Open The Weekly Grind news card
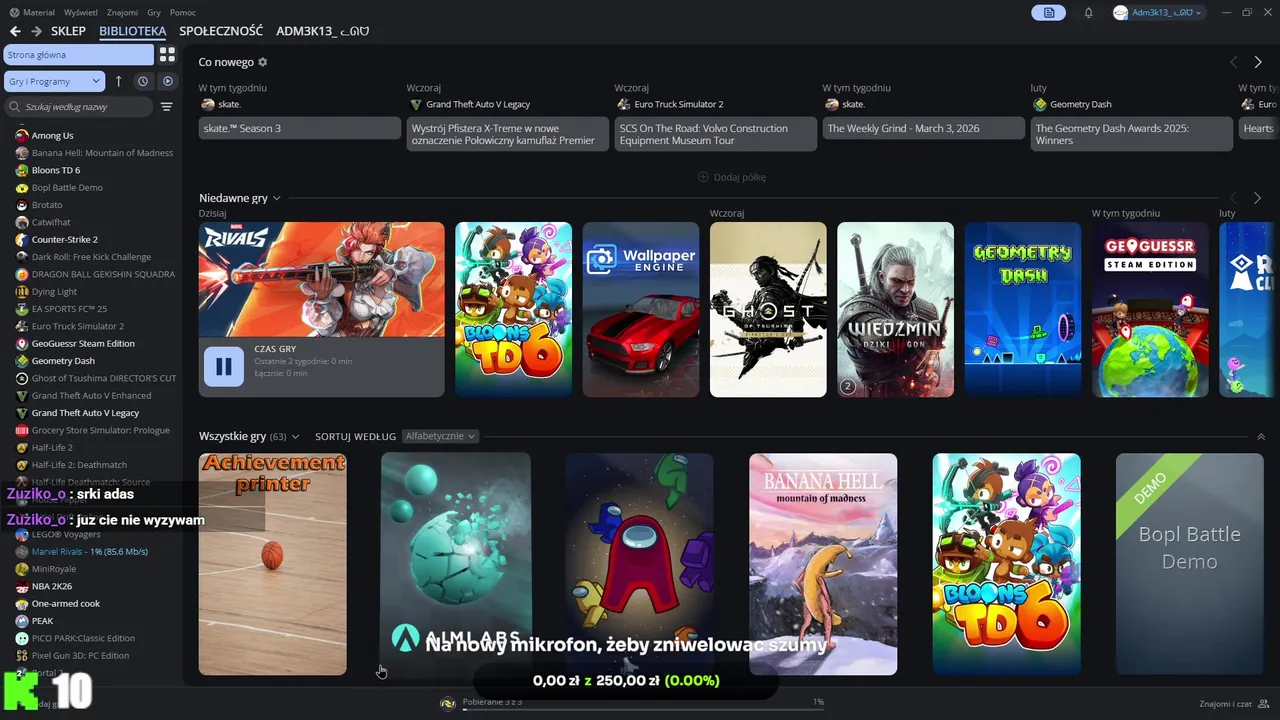The height and width of the screenshot is (720, 1280). pyautogui.click(x=924, y=128)
